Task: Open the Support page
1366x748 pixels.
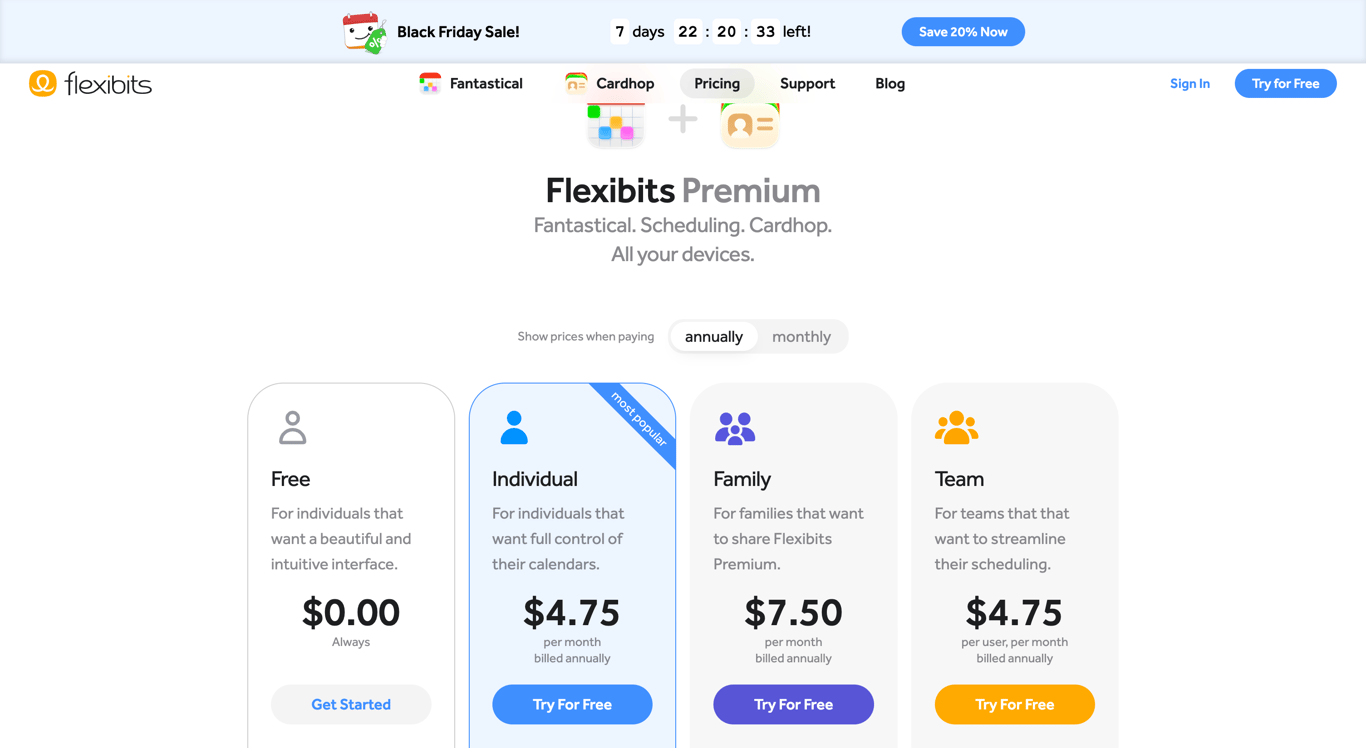Action: click(x=807, y=83)
